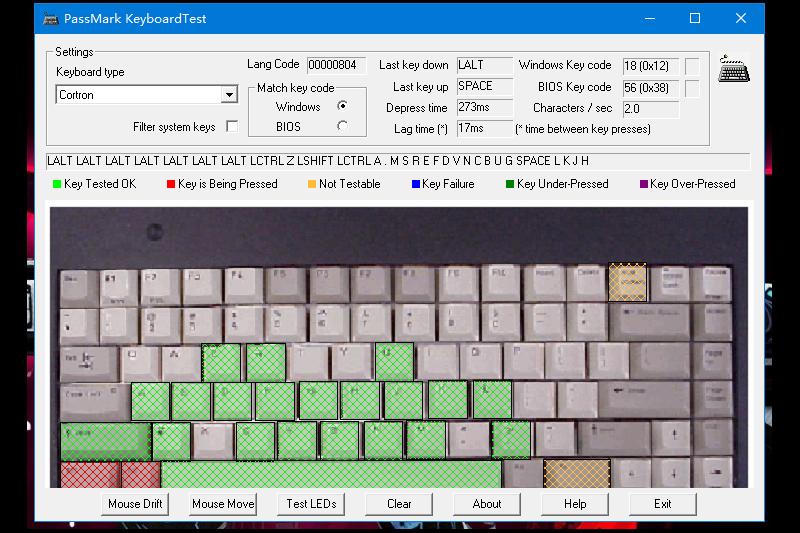Select the BIOS match key code radio
The image size is (800, 533).
[342, 125]
